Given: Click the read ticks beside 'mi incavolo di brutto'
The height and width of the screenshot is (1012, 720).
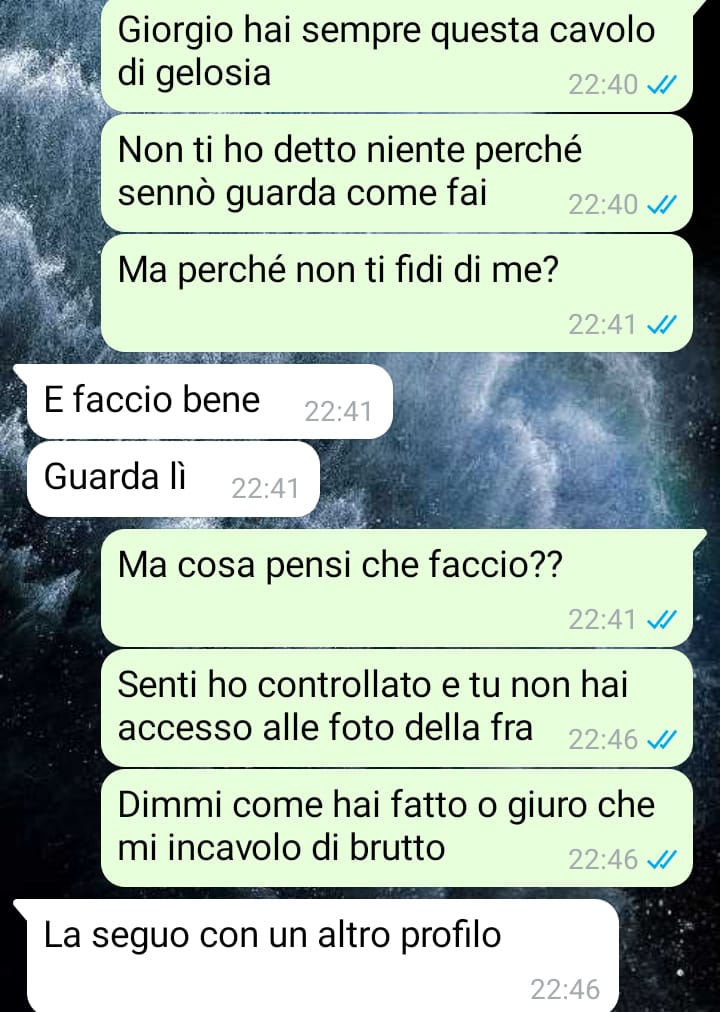Looking at the screenshot, I should click(x=661, y=860).
